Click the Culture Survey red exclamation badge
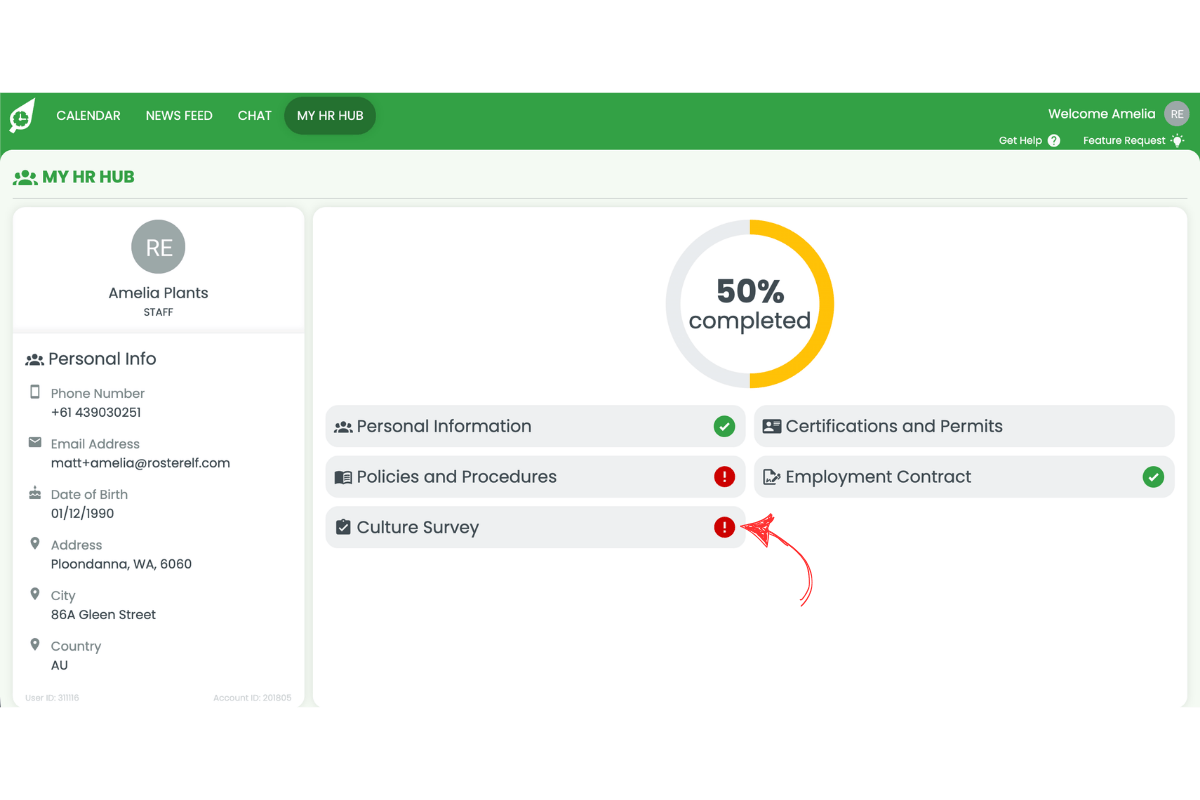The height and width of the screenshot is (800, 1200). pos(724,527)
